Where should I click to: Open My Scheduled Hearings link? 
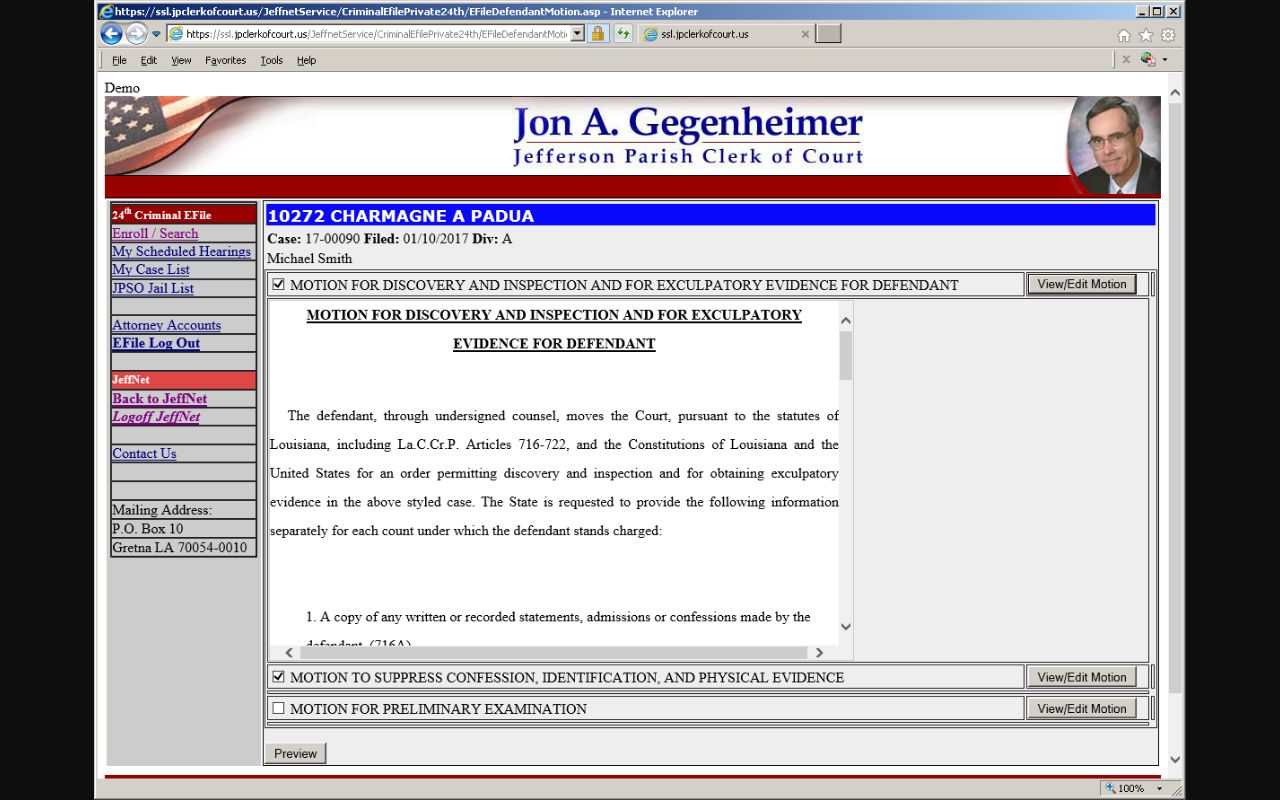pyautogui.click(x=181, y=251)
